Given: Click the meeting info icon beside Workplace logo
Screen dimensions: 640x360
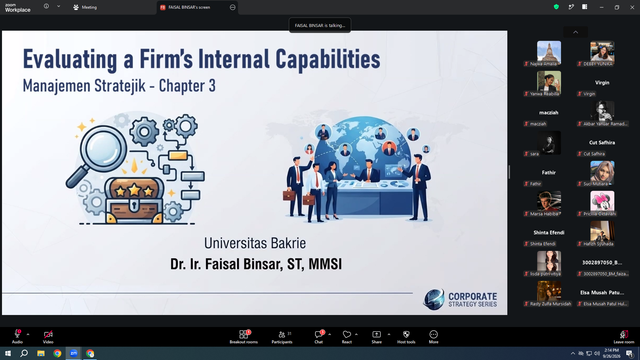Looking at the screenshot, I should tap(46, 7).
